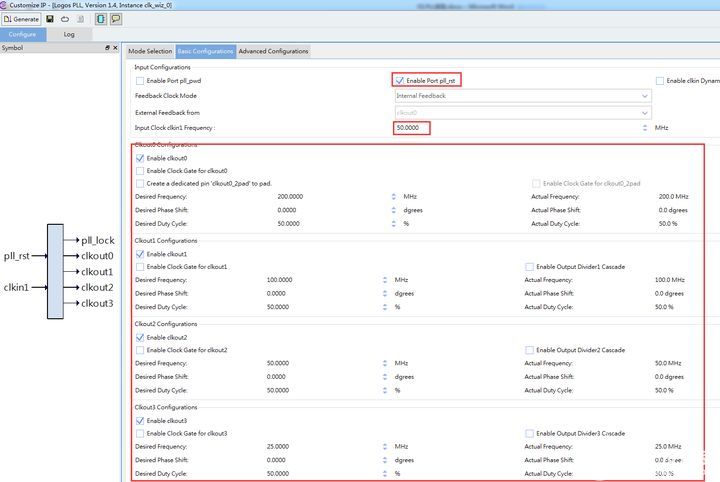
Task: Float the Symbol panel with undock icon
Action: (108, 48)
